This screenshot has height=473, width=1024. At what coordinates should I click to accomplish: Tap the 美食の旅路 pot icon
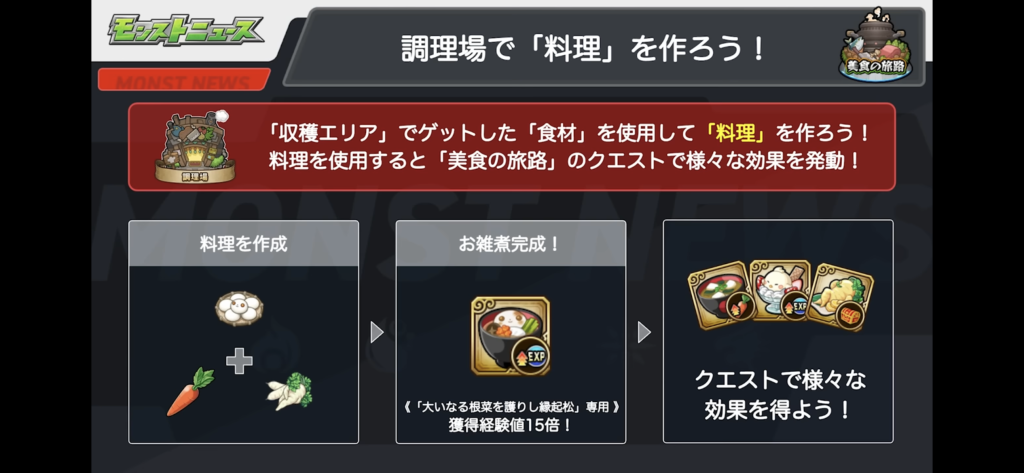click(875, 45)
